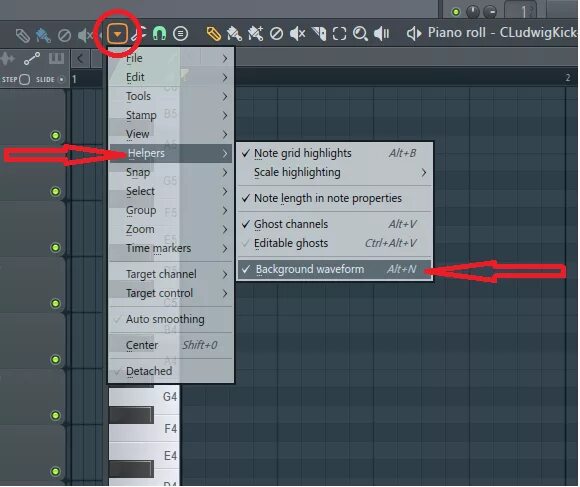Screen dimensions: 580x487
Task: Uncheck Note grid highlights
Action: pos(334,153)
